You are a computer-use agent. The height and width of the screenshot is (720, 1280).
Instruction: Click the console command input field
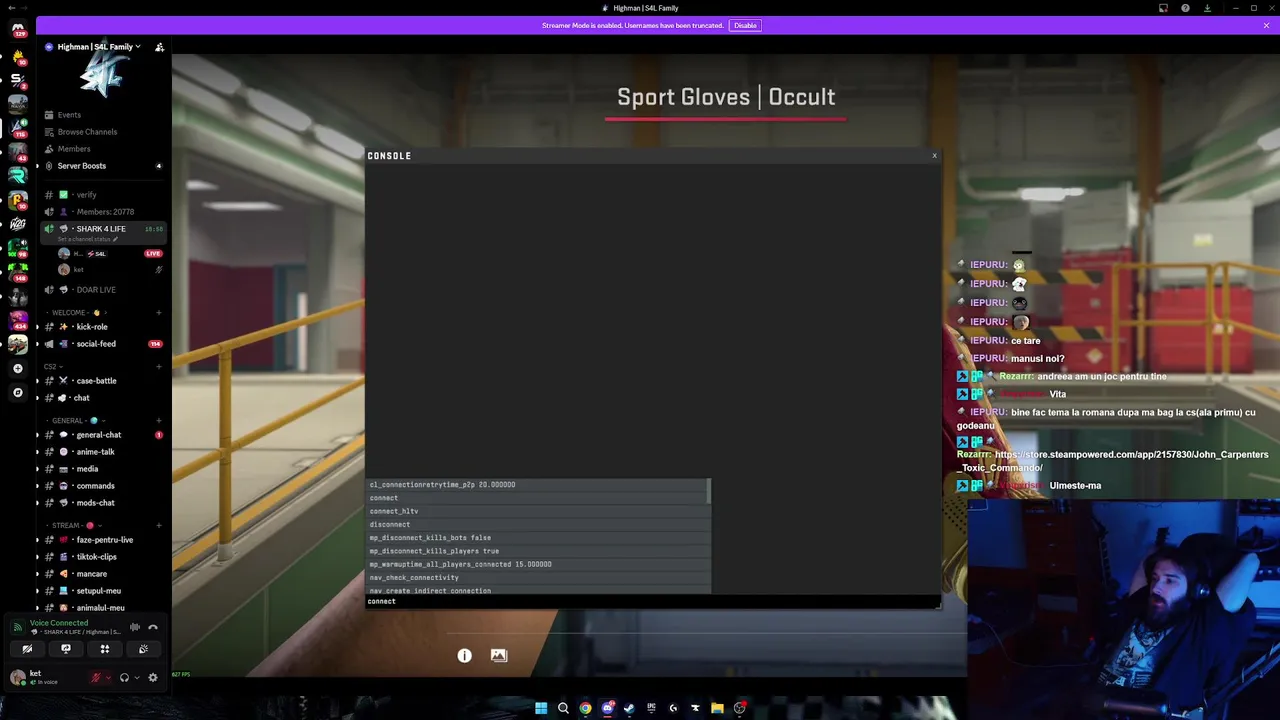tap(652, 602)
